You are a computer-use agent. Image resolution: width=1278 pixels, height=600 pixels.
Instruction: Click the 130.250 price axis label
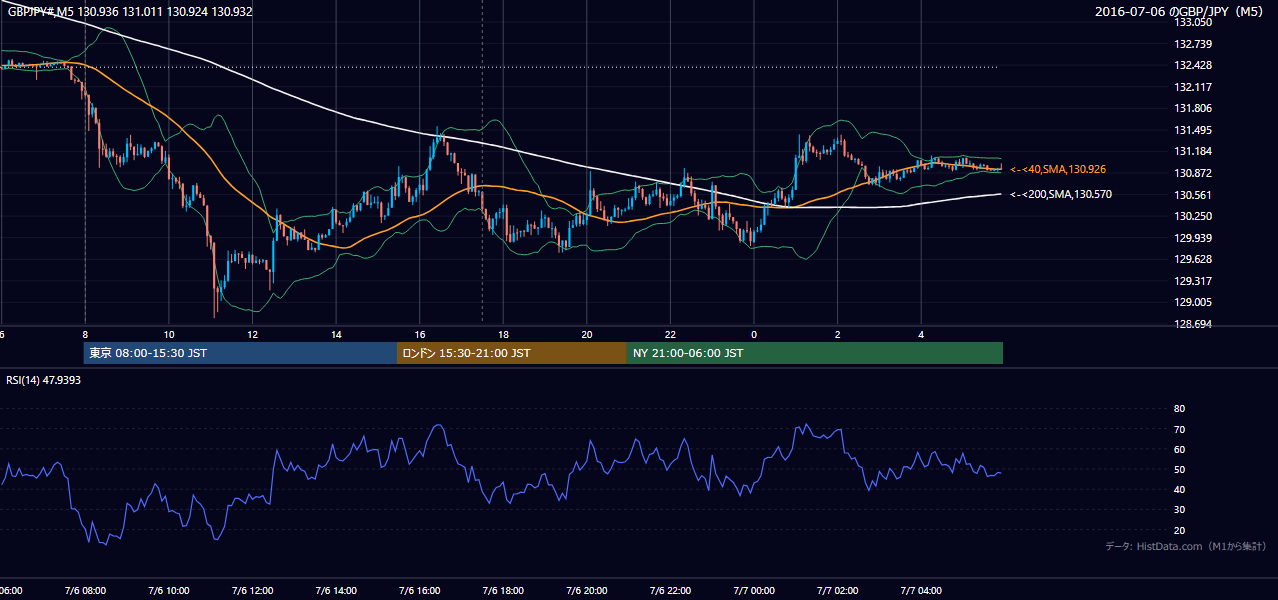1194,216
